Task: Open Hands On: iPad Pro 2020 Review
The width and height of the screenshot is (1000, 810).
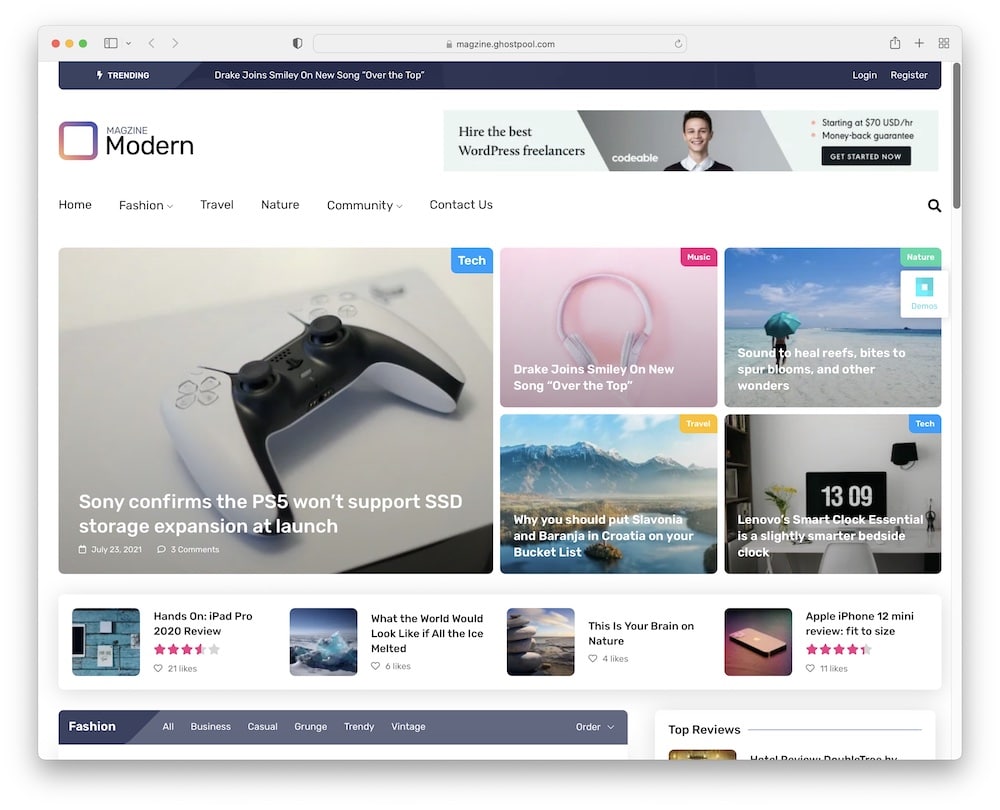Action: tap(203, 624)
